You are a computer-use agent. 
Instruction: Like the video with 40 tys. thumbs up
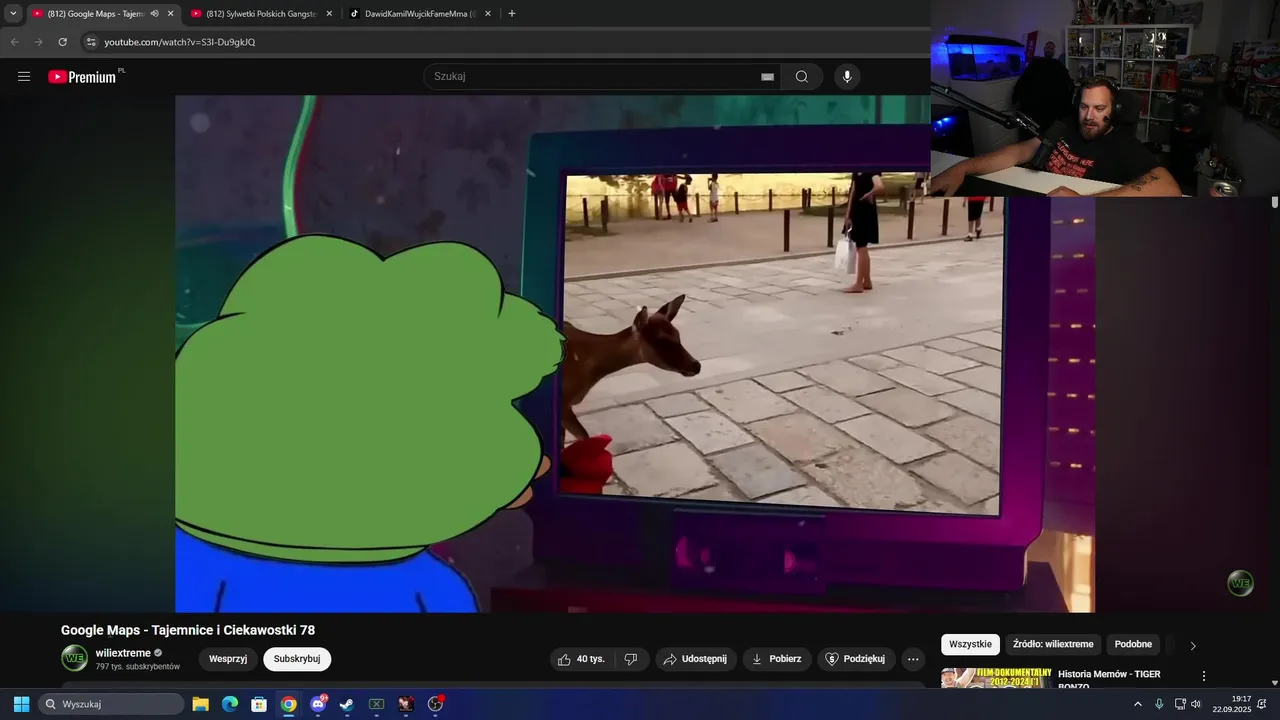coord(581,659)
